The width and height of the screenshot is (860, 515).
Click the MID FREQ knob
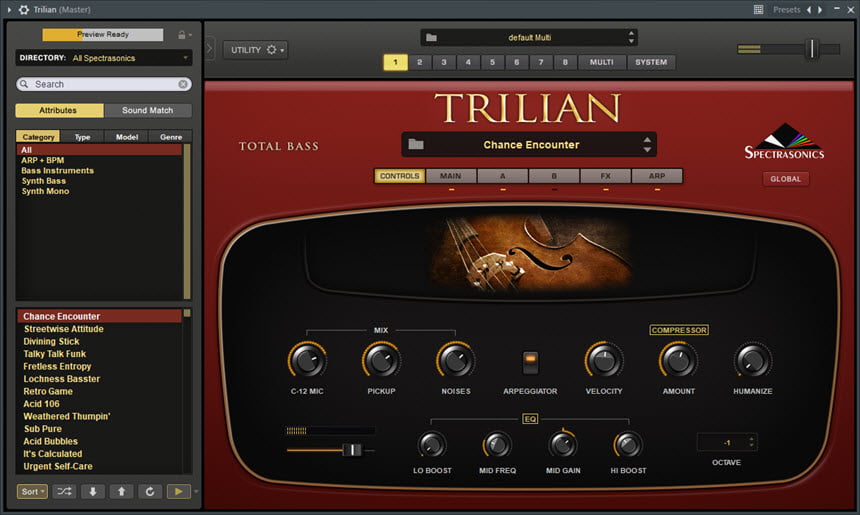tap(497, 445)
